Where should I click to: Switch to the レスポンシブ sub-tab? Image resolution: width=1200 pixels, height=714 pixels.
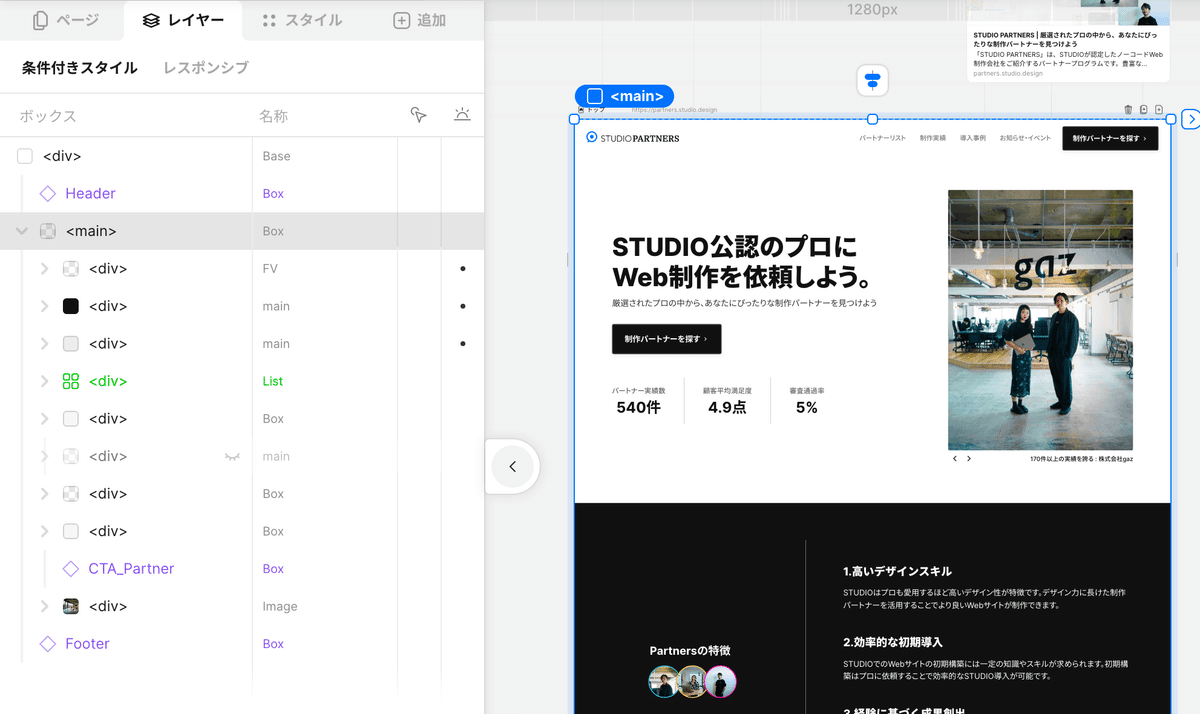[x=206, y=68]
